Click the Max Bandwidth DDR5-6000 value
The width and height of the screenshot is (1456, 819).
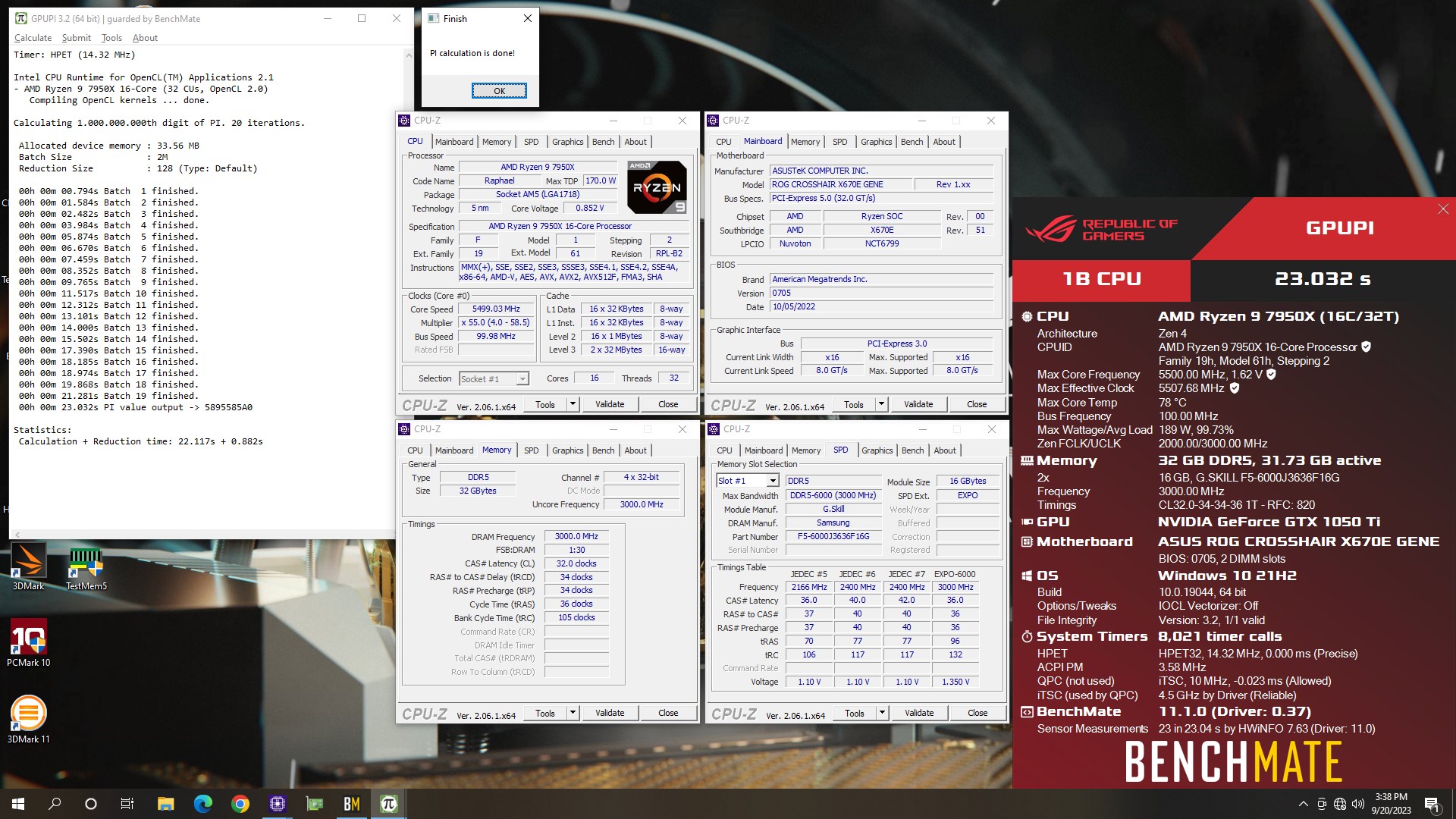click(x=833, y=495)
